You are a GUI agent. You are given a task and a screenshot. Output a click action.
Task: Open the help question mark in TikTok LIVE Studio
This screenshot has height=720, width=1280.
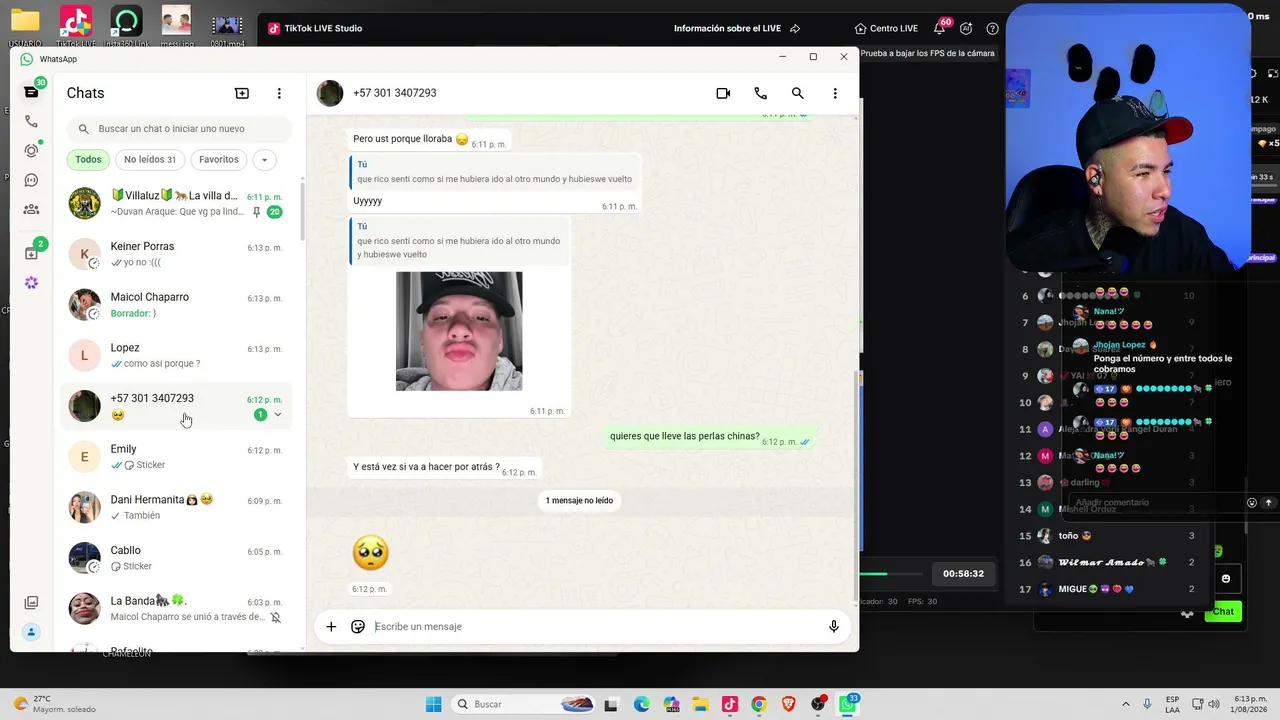pyautogui.click(x=993, y=28)
